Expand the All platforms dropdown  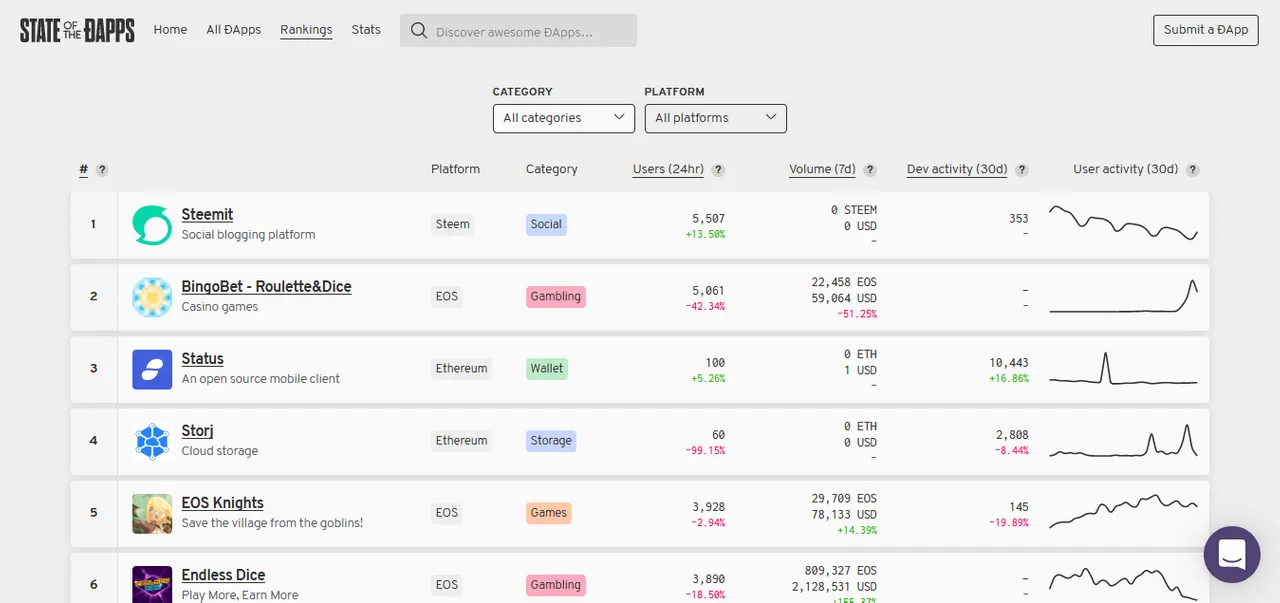716,118
